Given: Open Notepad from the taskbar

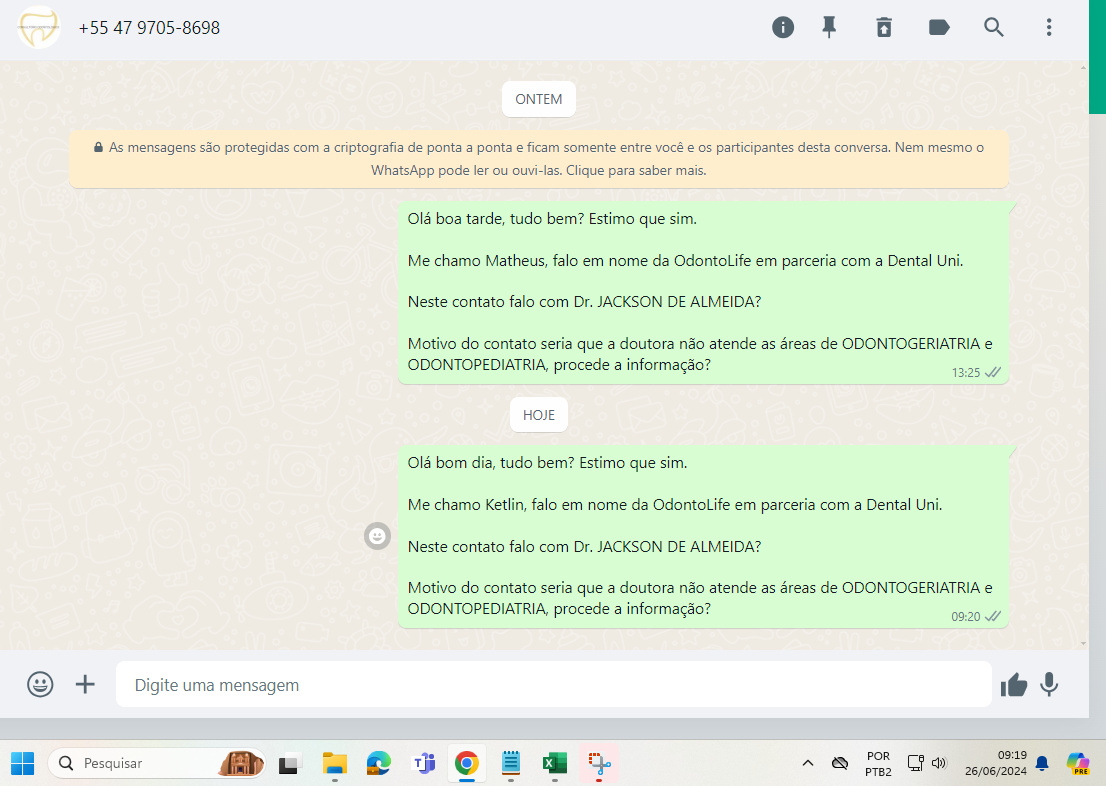Looking at the screenshot, I should click(511, 763).
